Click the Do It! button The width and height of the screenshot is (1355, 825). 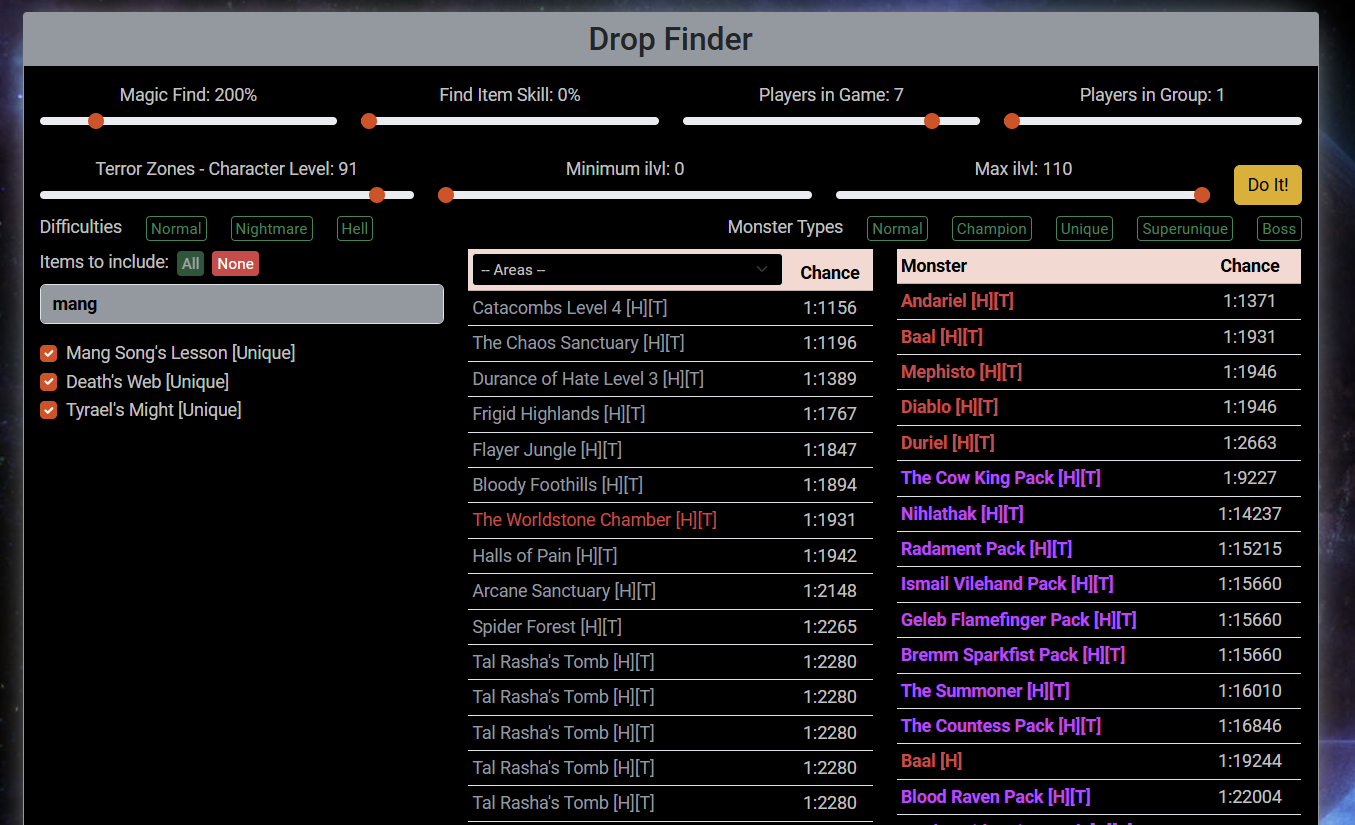coord(1267,185)
